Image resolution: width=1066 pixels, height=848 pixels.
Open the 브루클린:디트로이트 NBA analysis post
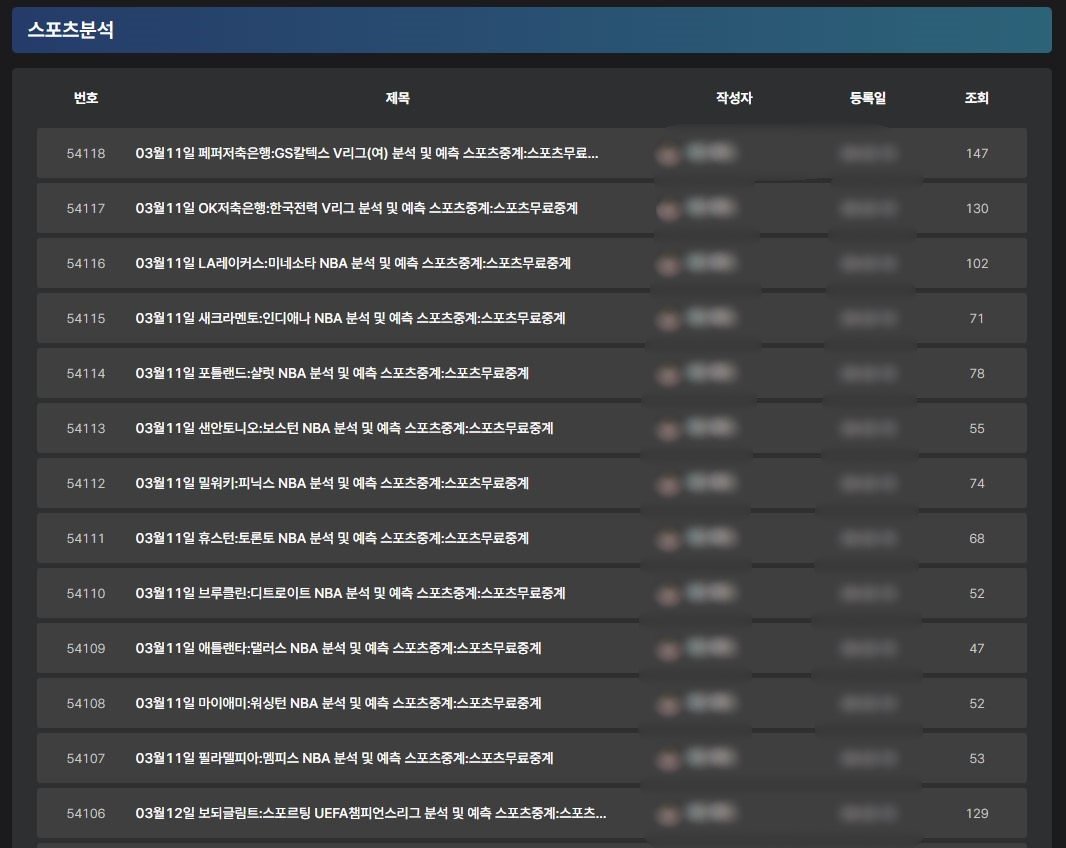350,593
